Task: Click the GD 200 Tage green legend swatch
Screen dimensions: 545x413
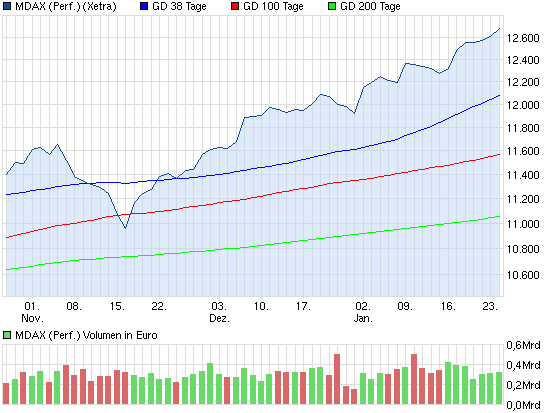Action: tap(332, 6)
